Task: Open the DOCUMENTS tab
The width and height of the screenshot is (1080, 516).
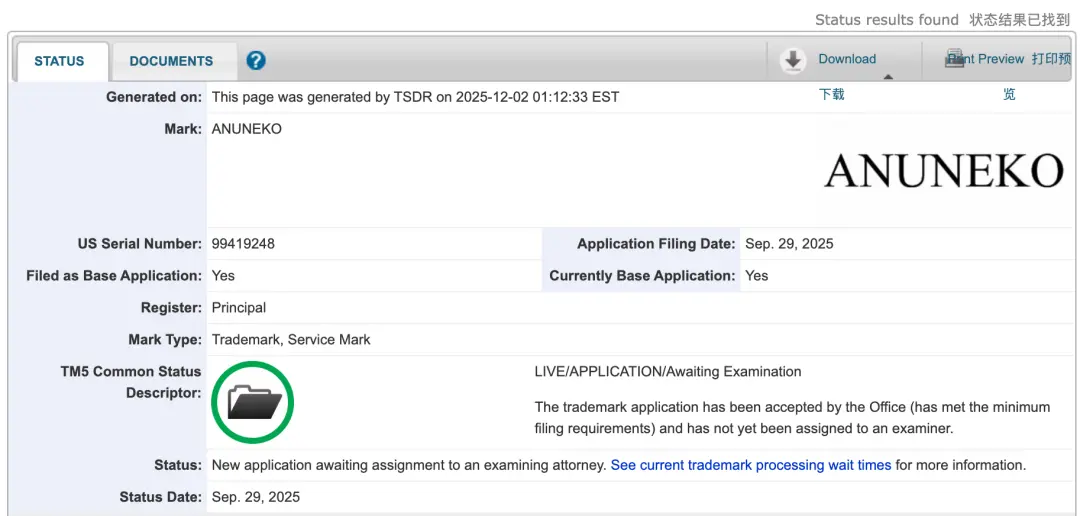Action: click(171, 61)
